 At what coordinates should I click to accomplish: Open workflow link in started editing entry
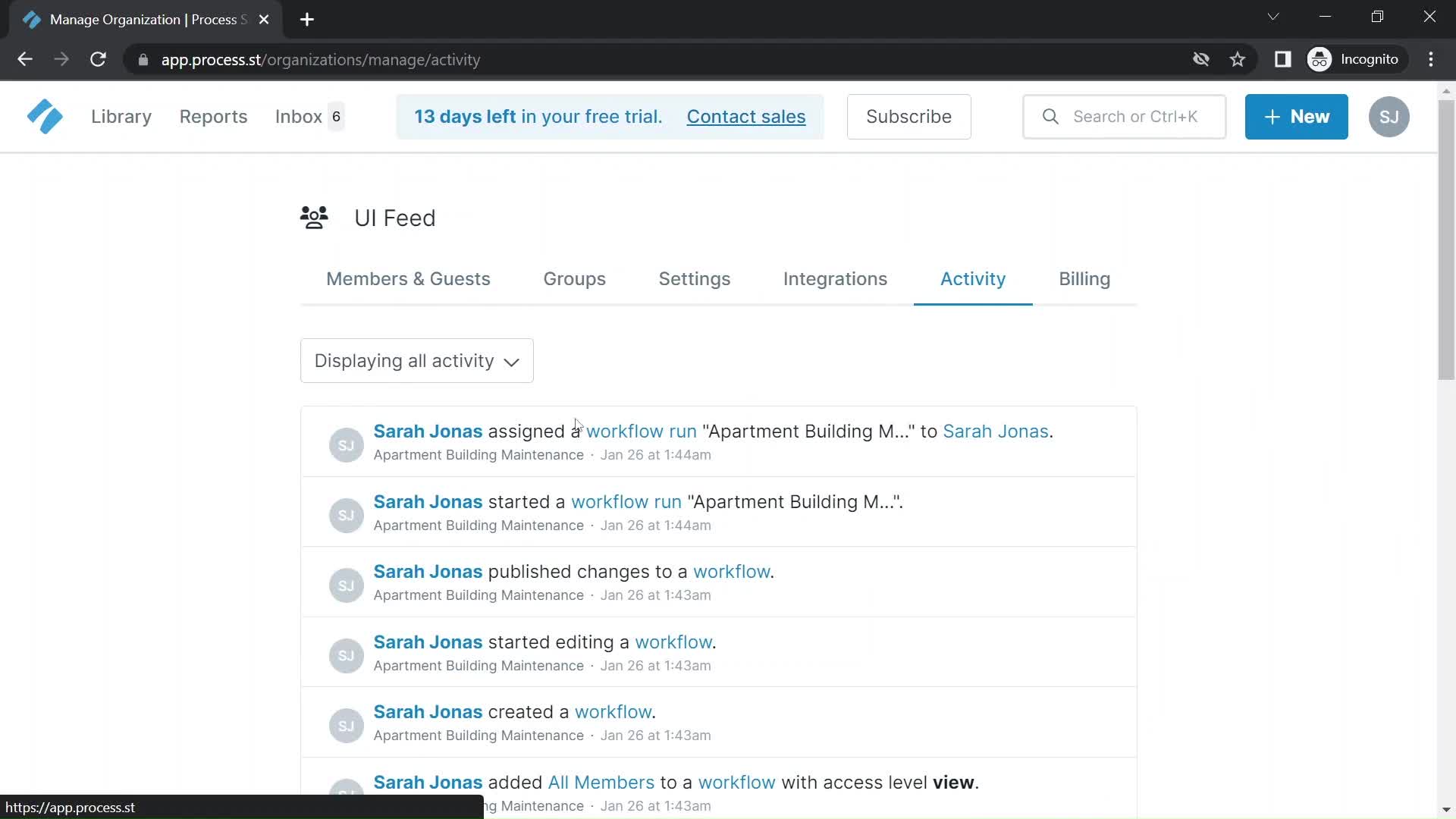(x=673, y=642)
